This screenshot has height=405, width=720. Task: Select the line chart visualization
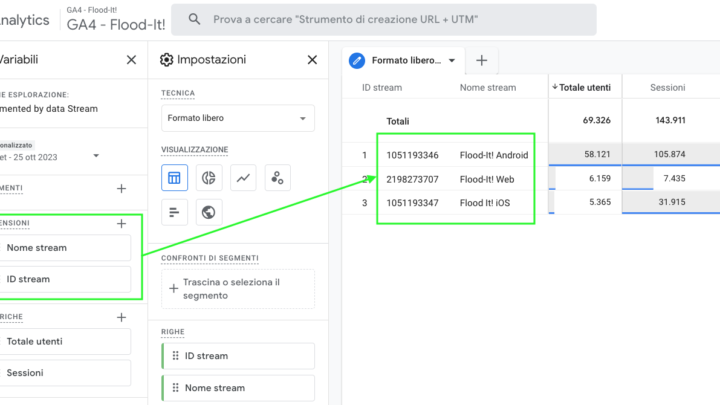243,178
